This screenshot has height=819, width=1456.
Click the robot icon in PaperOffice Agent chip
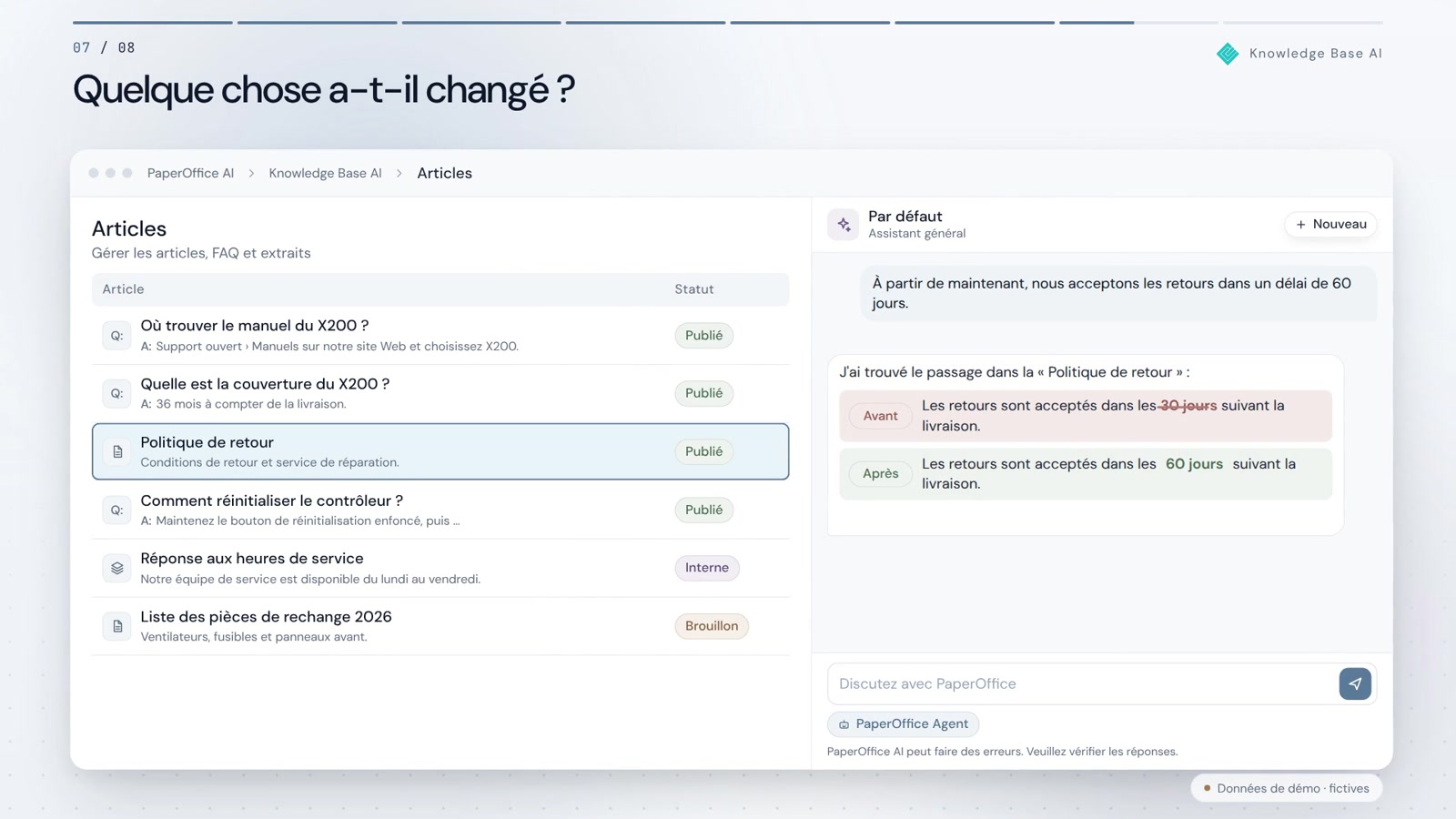pyautogui.click(x=844, y=724)
